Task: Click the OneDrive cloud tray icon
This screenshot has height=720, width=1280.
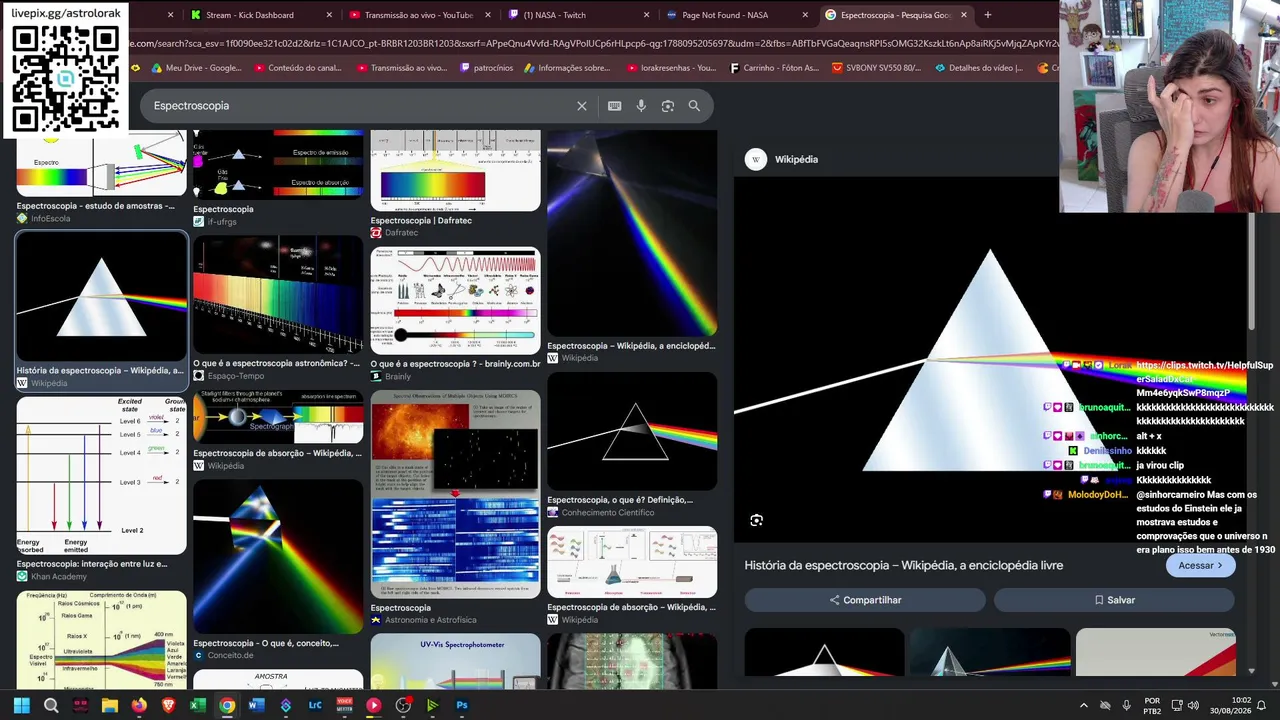Action: click(1105, 705)
